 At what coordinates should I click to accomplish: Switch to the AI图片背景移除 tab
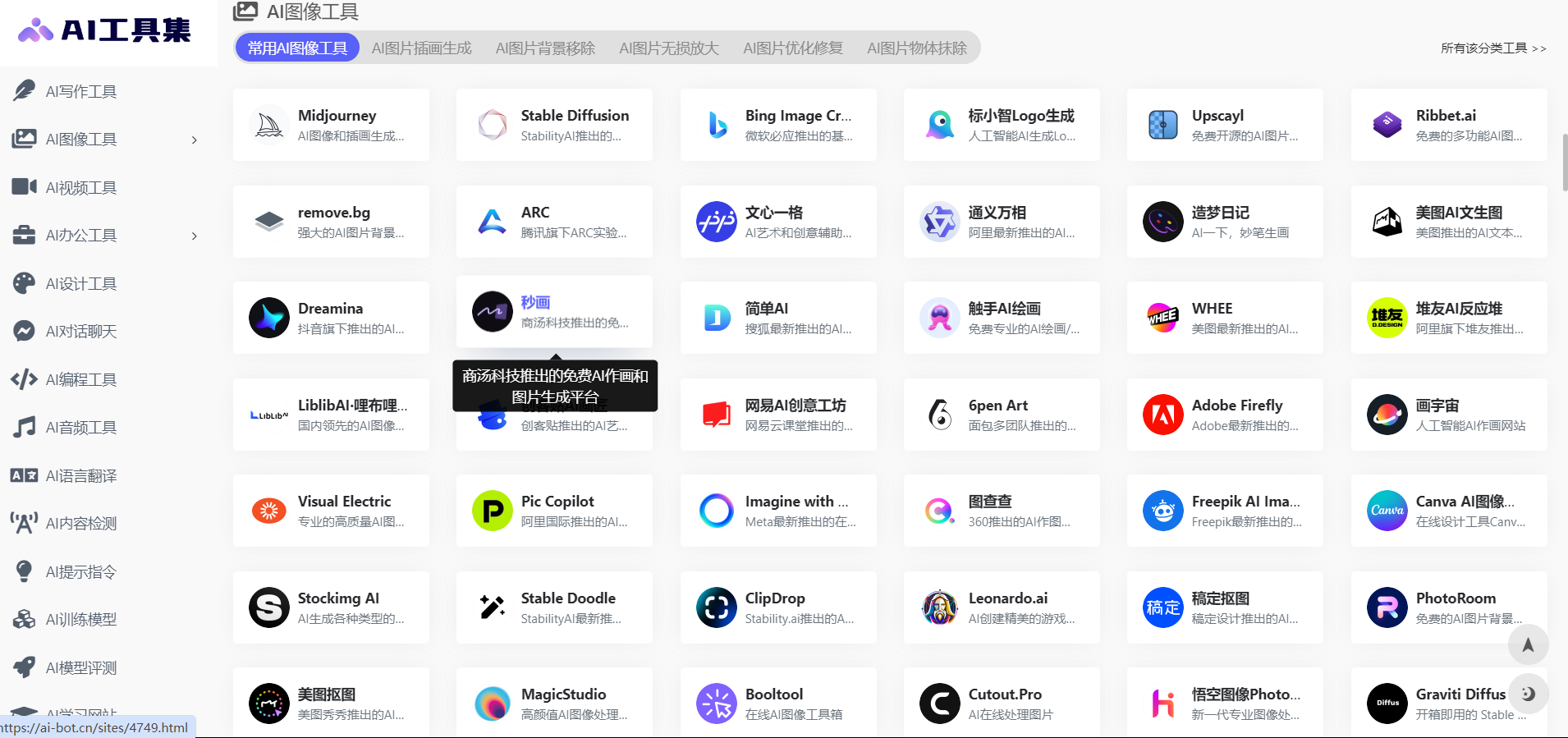point(545,48)
